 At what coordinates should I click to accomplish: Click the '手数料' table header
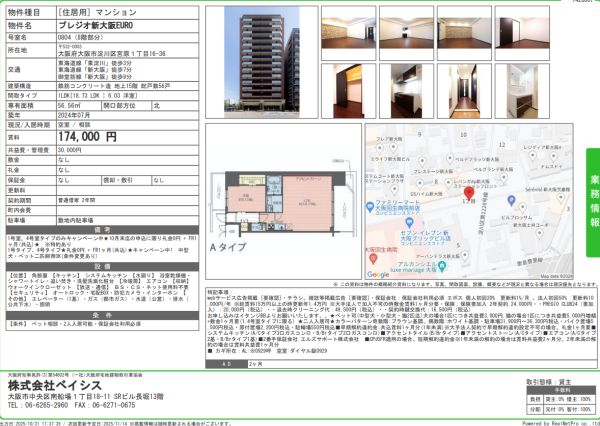click(560, 390)
